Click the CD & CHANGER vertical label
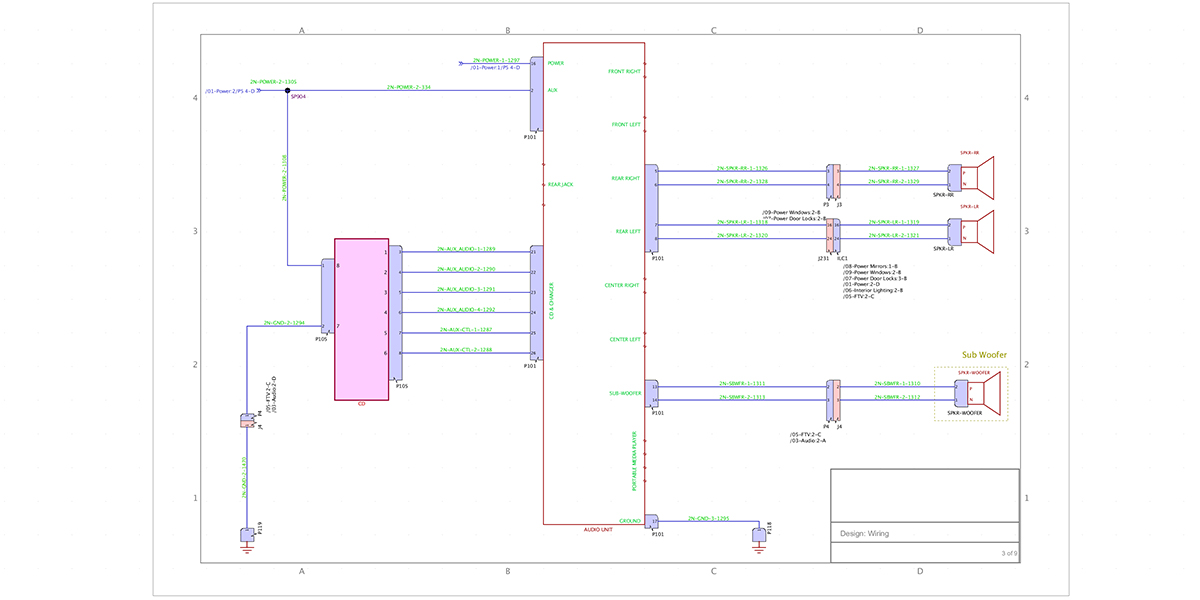 pyautogui.click(x=551, y=302)
